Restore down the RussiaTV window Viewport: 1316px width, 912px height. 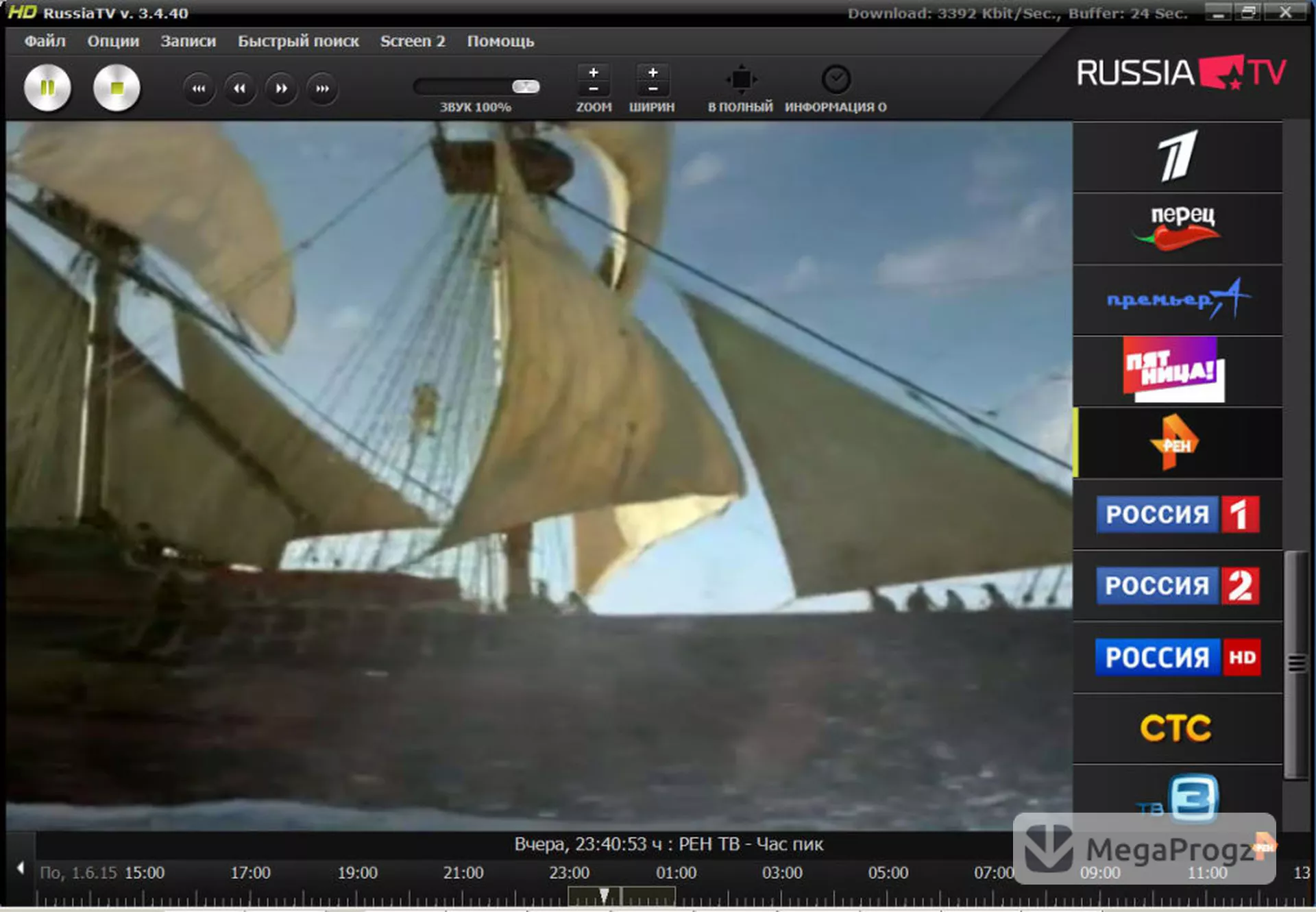[x=1248, y=13]
